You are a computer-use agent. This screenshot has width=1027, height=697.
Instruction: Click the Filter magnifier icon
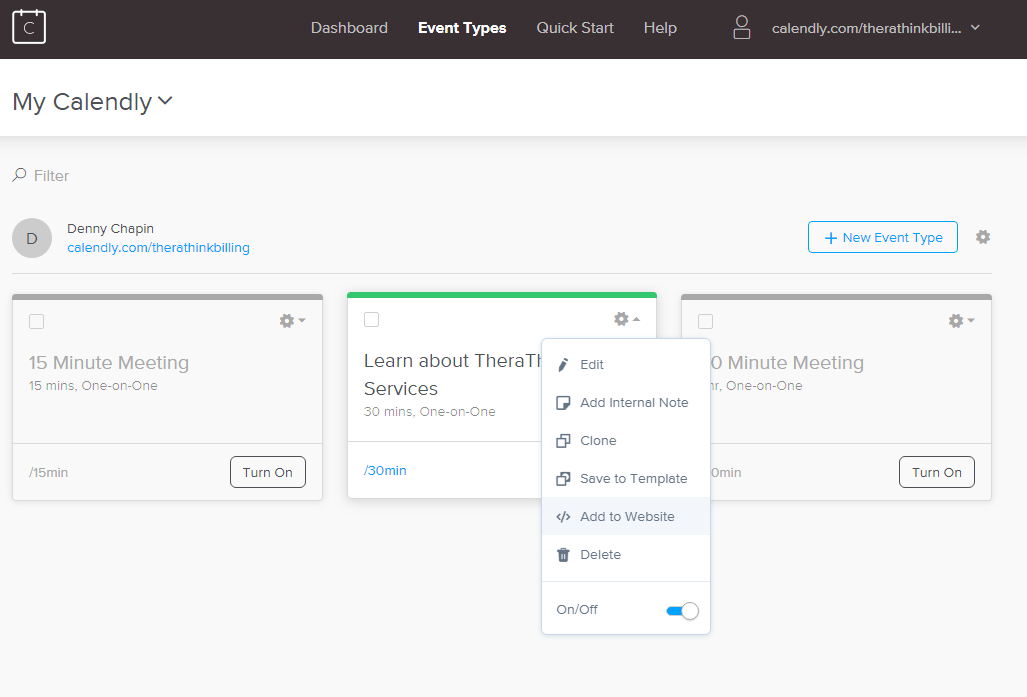[x=20, y=175]
